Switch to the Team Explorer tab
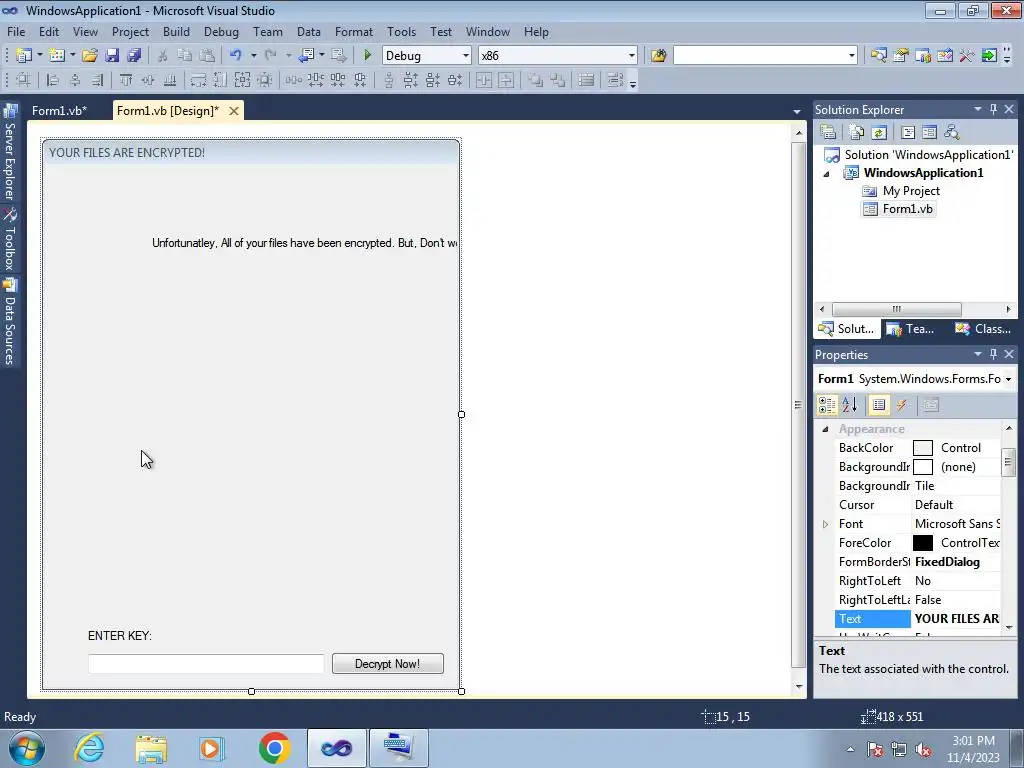The width and height of the screenshot is (1024, 768). [x=912, y=328]
